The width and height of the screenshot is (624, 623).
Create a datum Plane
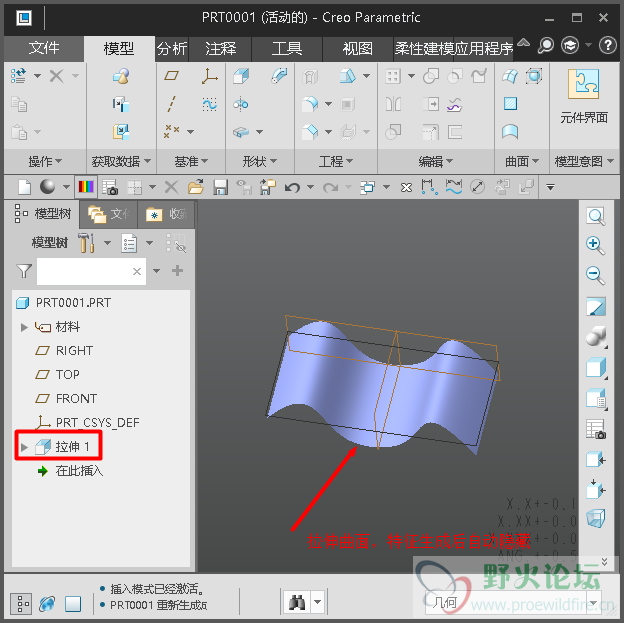[x=172, y=76]
